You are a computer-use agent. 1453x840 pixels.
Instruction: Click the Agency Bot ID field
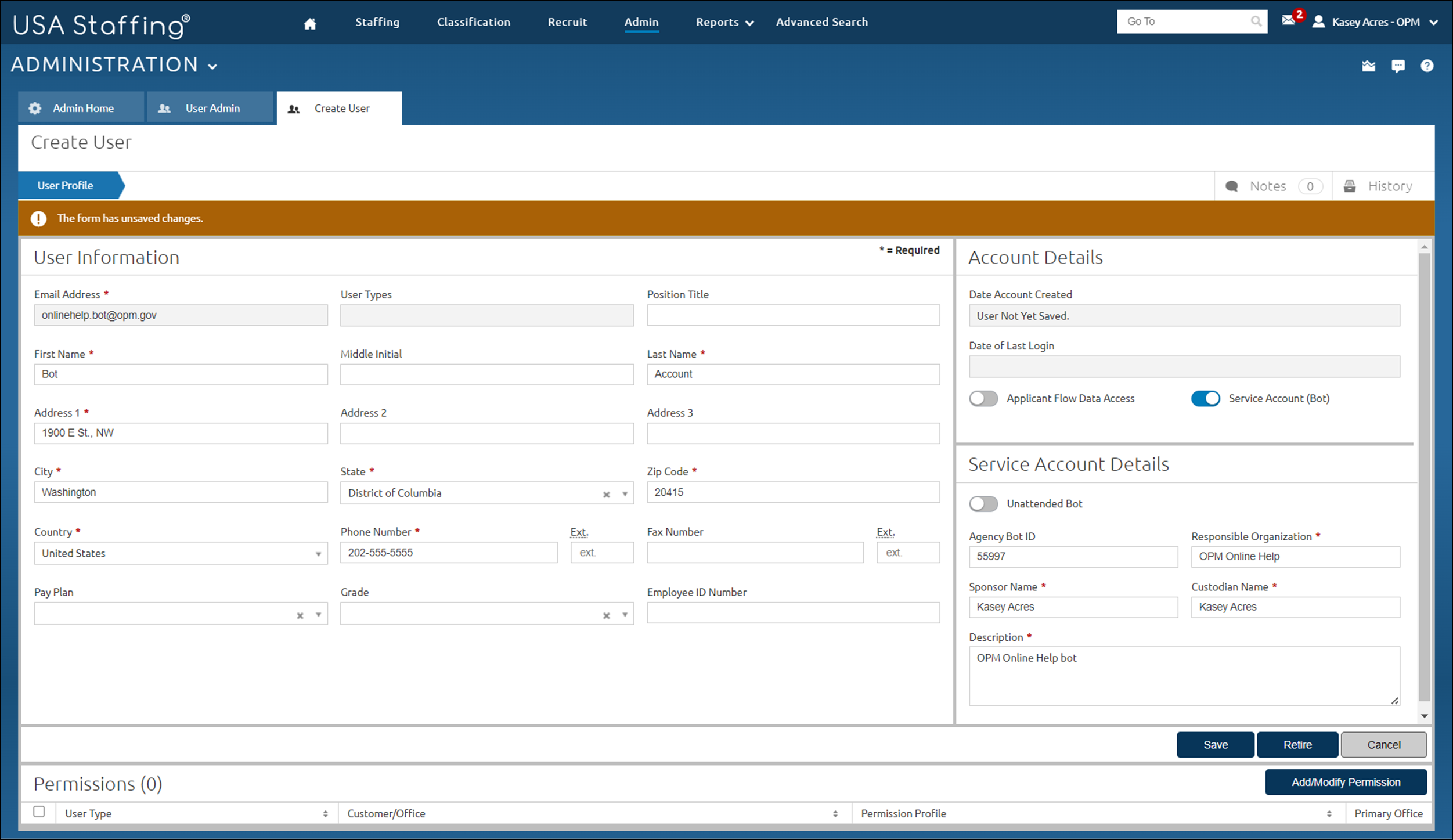1073,557
